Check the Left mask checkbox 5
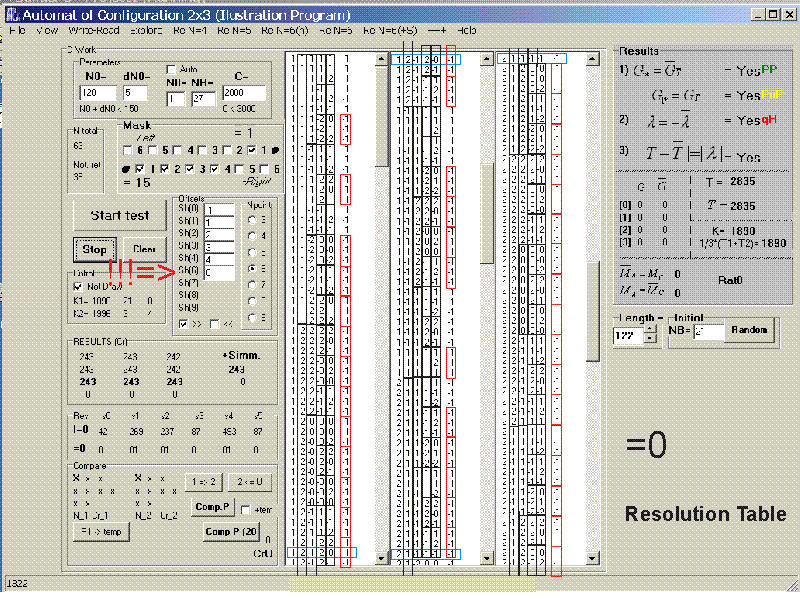The image size is (800, 599). 153,150
